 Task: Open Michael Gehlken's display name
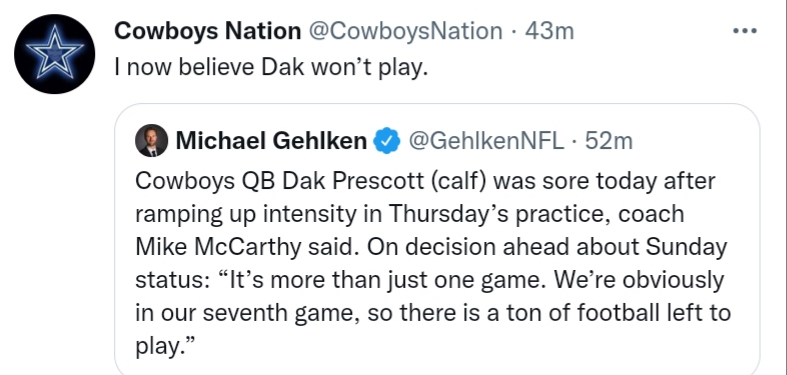271,141
